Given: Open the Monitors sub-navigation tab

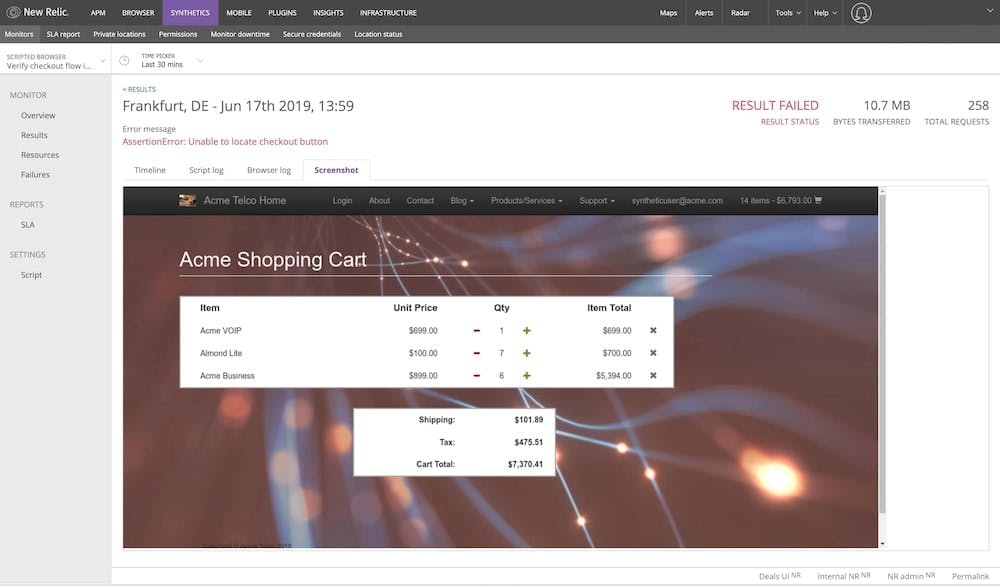Looking at the screenshot, I should 18,34.
